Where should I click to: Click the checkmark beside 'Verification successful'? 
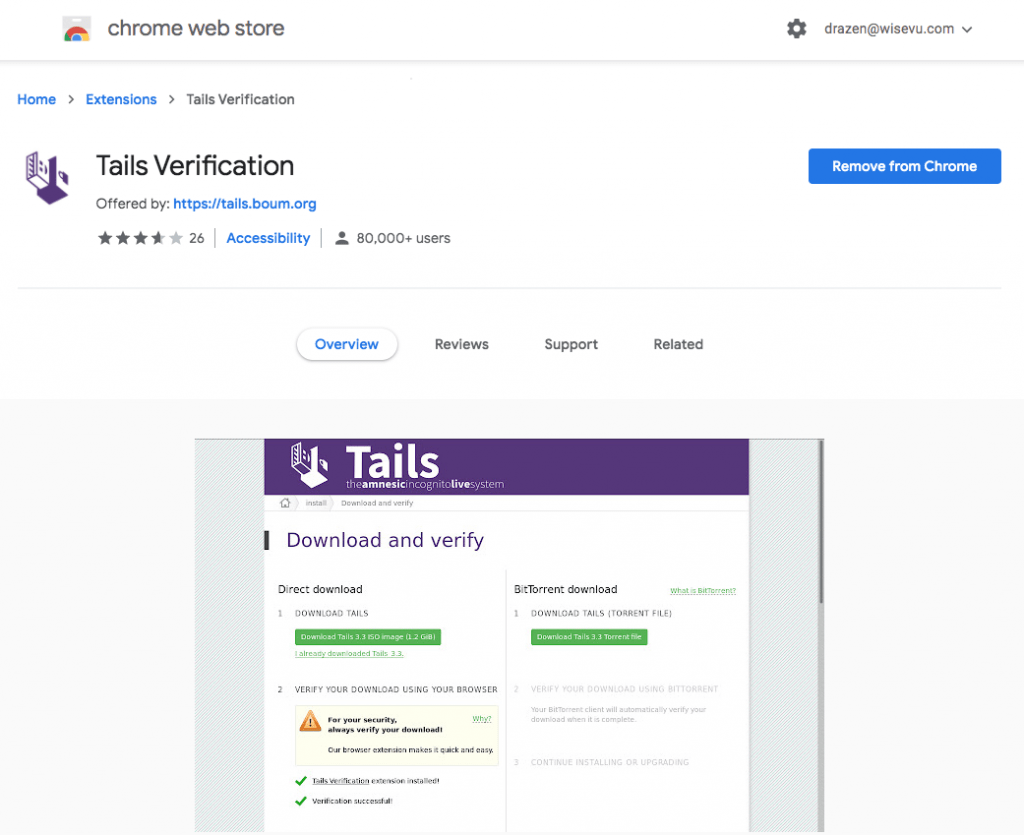point(301,801)
